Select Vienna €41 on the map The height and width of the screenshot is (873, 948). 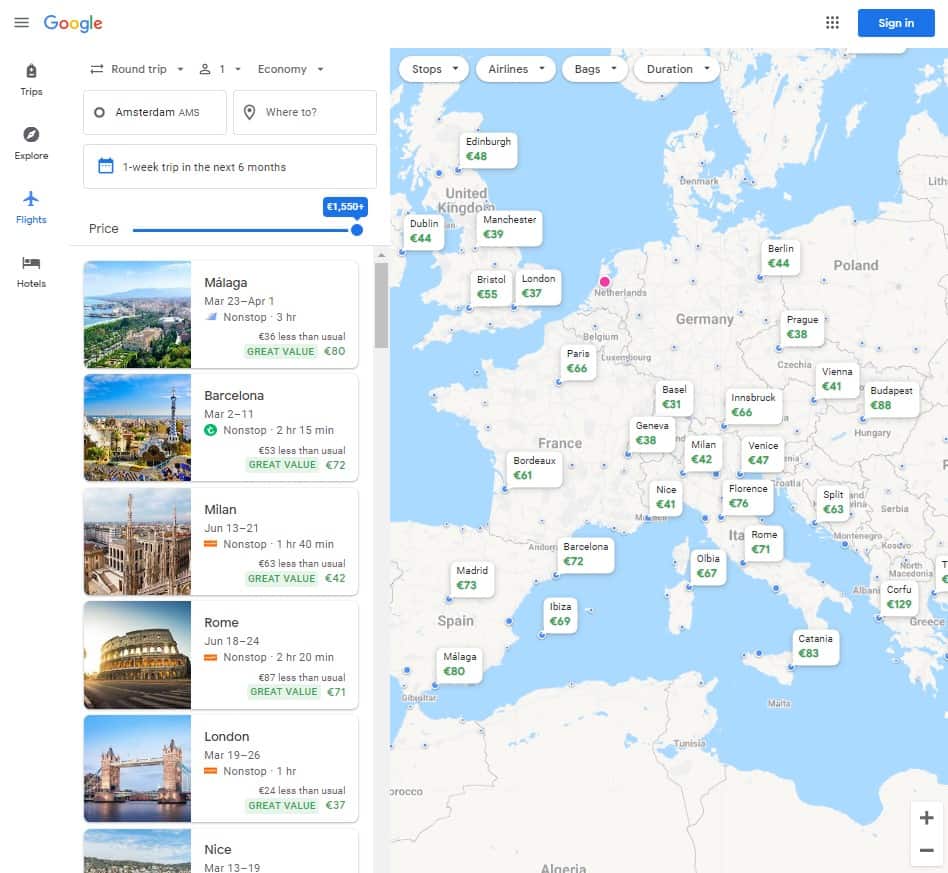tap(837, 379)
